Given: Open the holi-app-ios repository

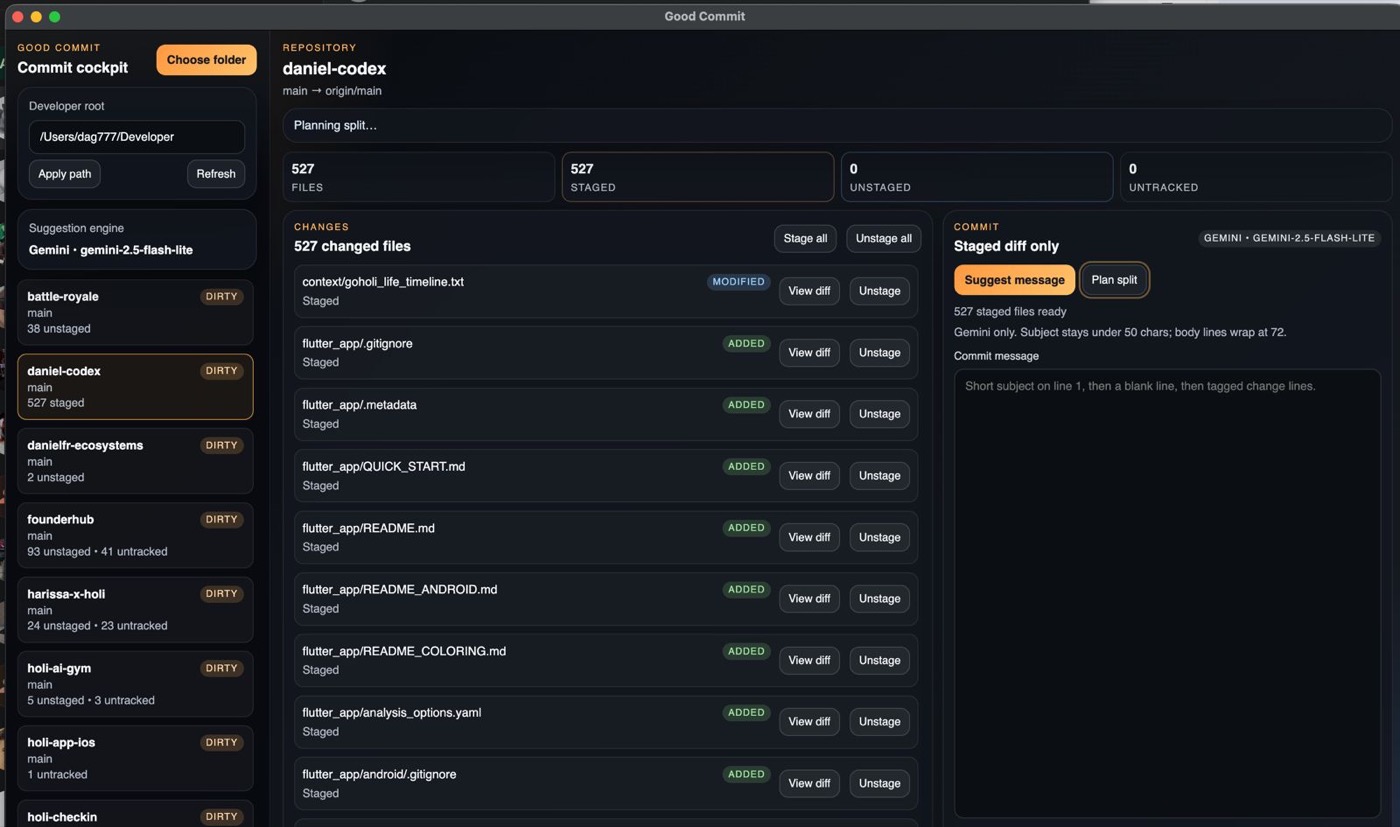Looking at the screenshot, I should 136,758.
